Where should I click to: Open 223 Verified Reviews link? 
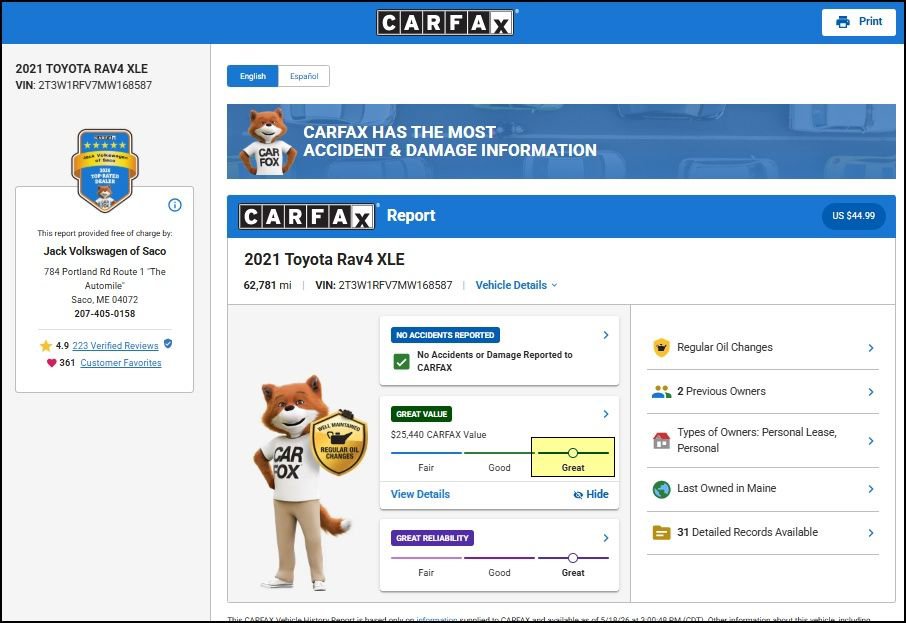tap(115, 346)
